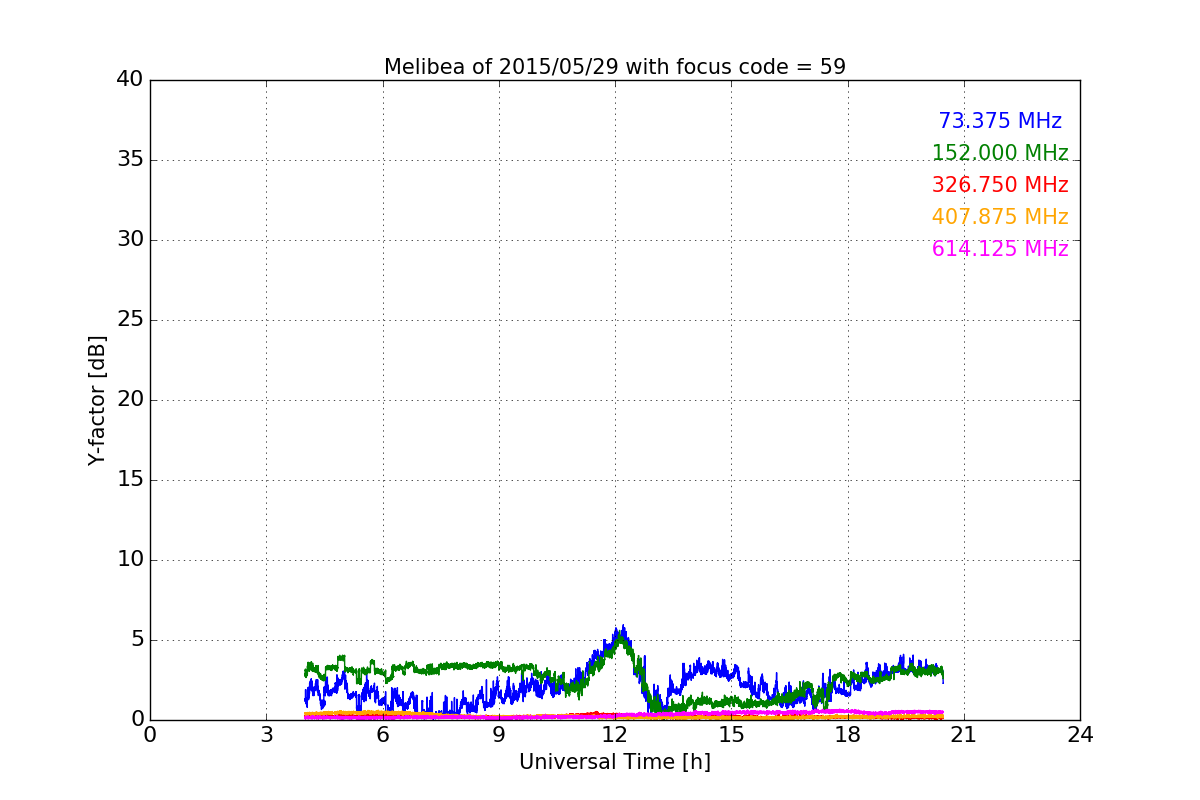Click the x-axis tick label 21
Screen dimensions: 1200x800
[x=964, y=735]
